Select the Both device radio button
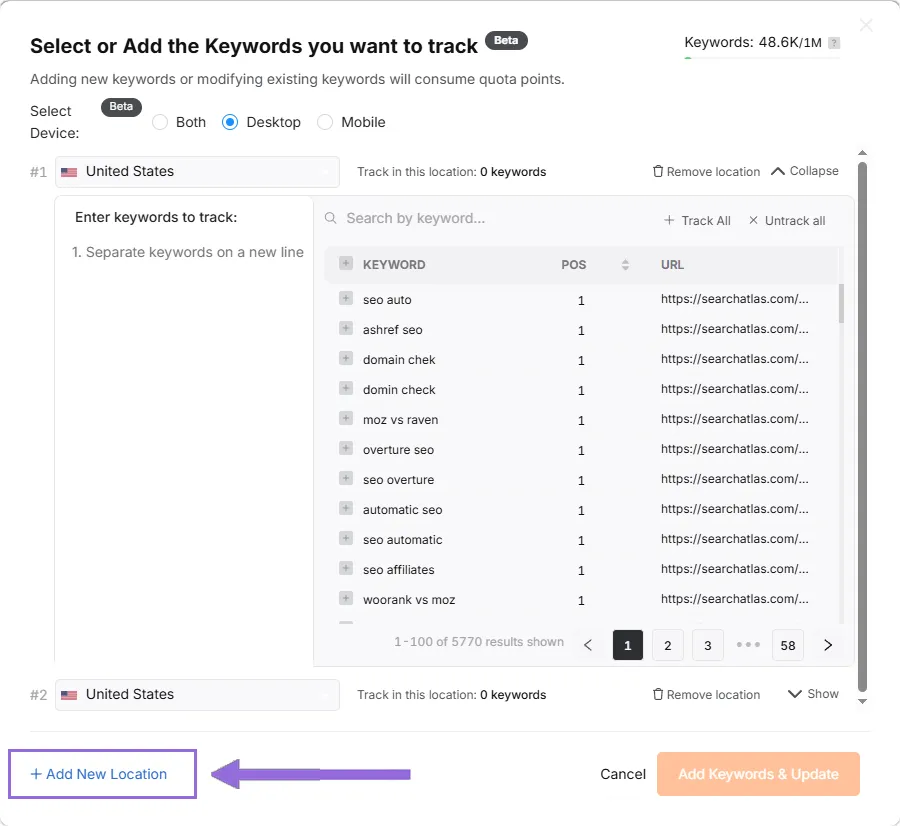 160,122
